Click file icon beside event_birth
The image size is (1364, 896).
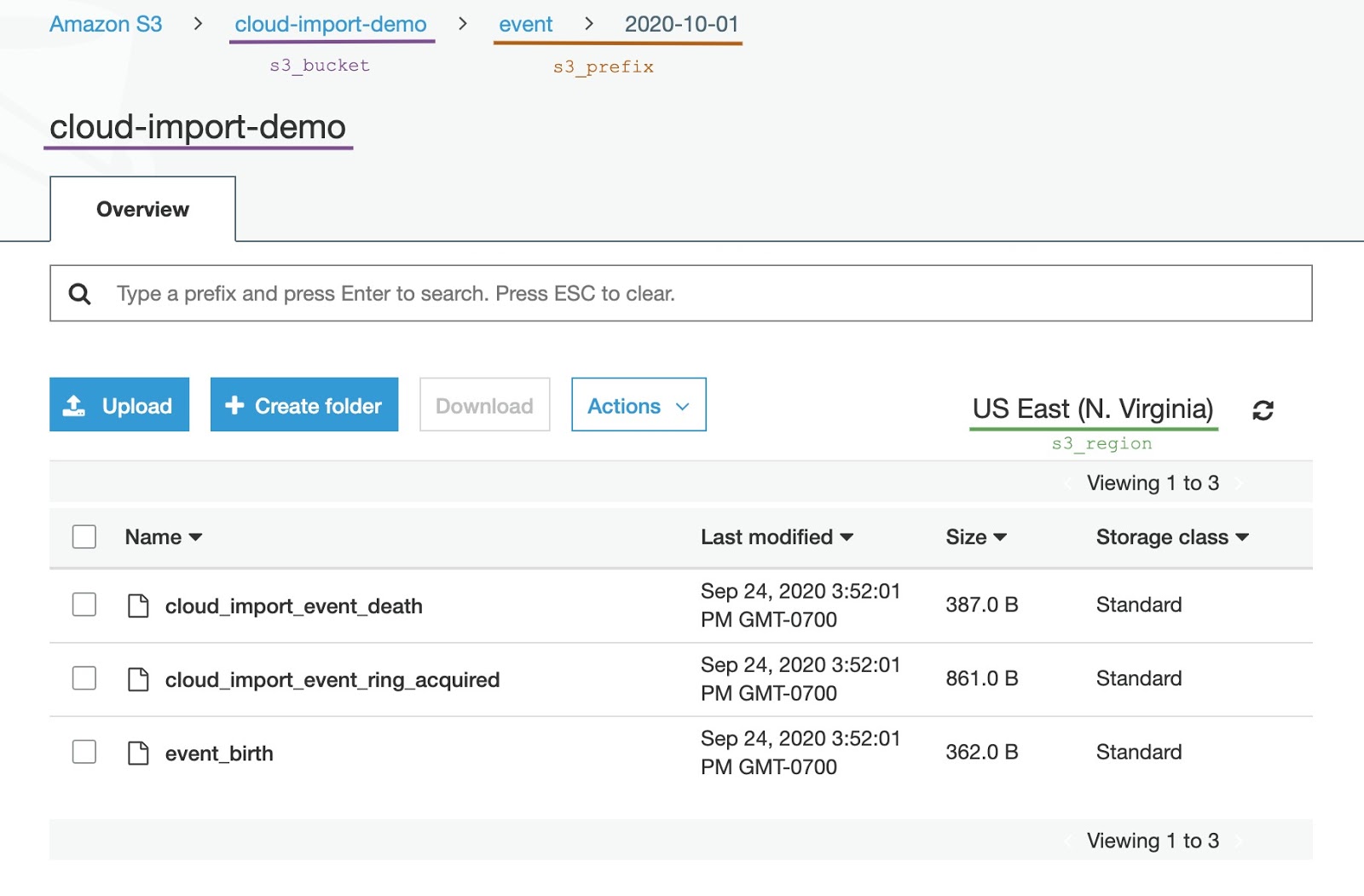[138, 753]
